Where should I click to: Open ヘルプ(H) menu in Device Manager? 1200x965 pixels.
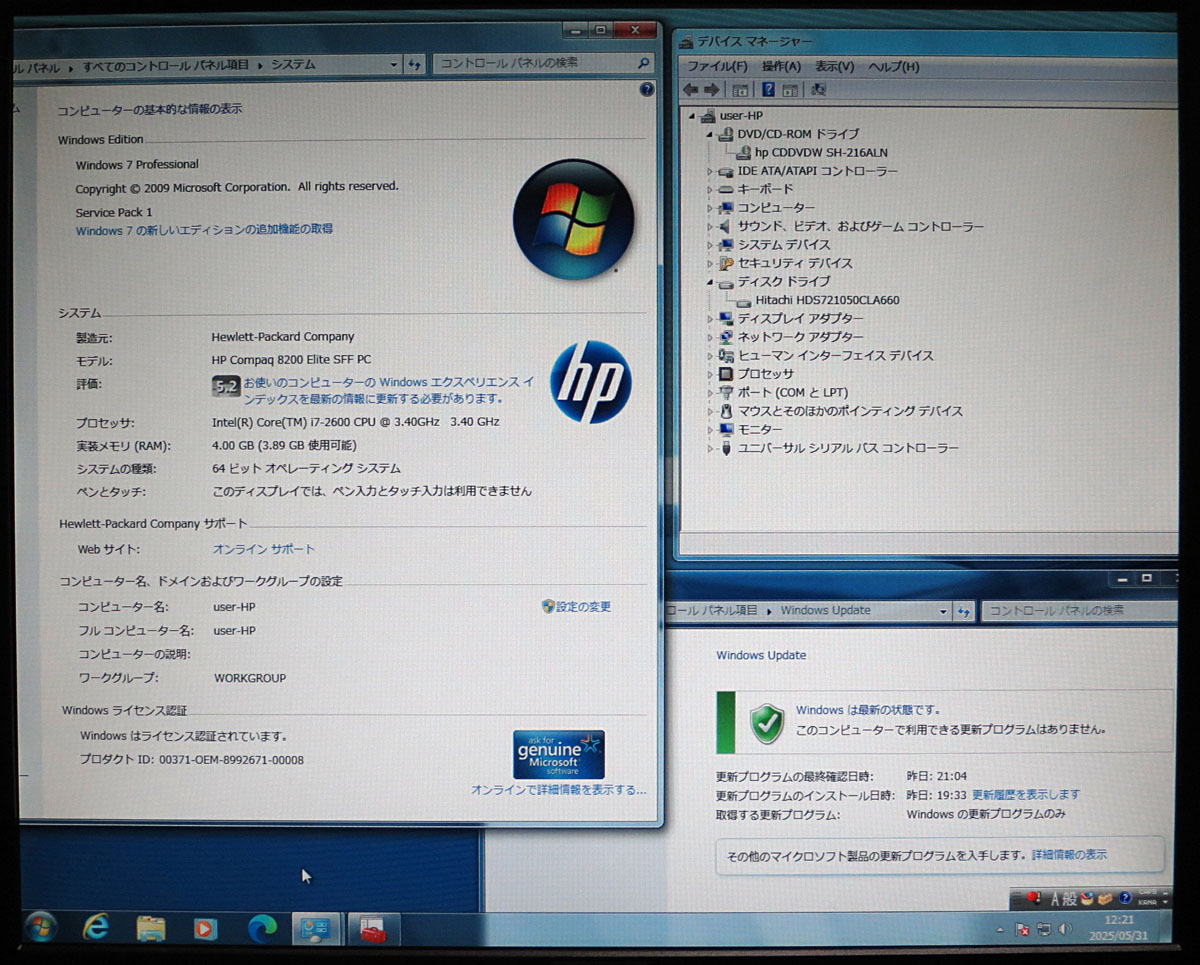click(893, 67)
